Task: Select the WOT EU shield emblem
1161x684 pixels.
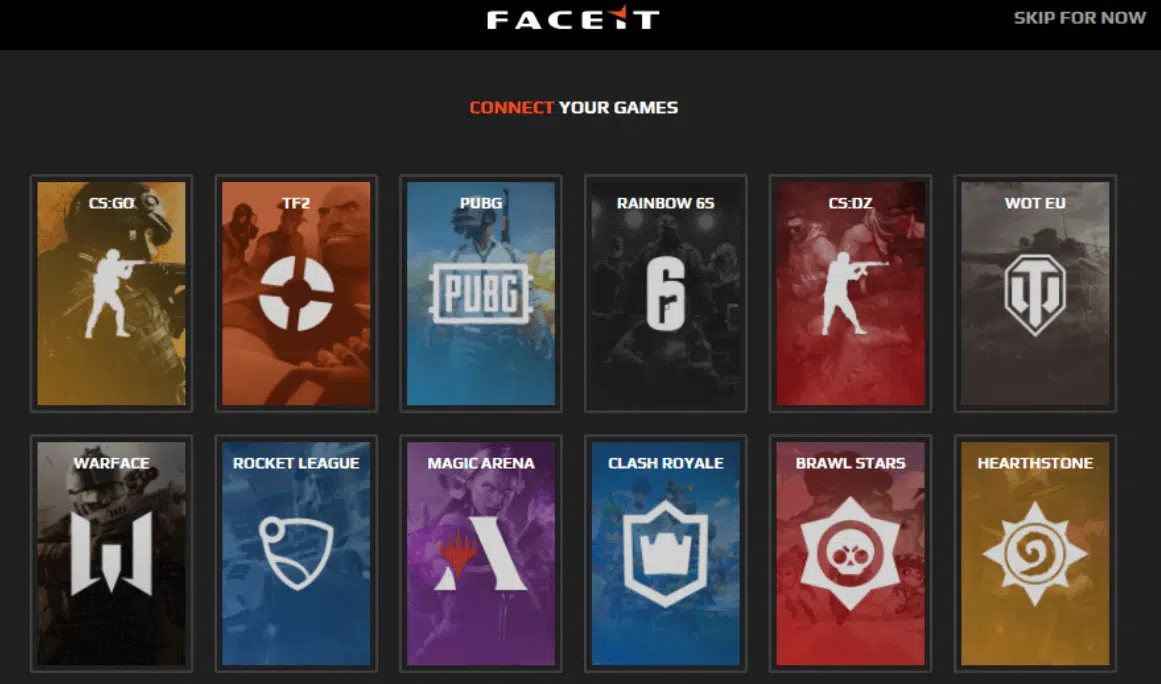Action: 1035,295
